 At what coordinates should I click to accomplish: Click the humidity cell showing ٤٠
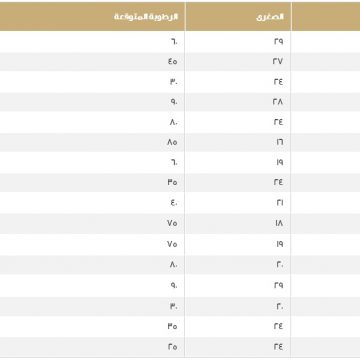[x=173, y=203]
